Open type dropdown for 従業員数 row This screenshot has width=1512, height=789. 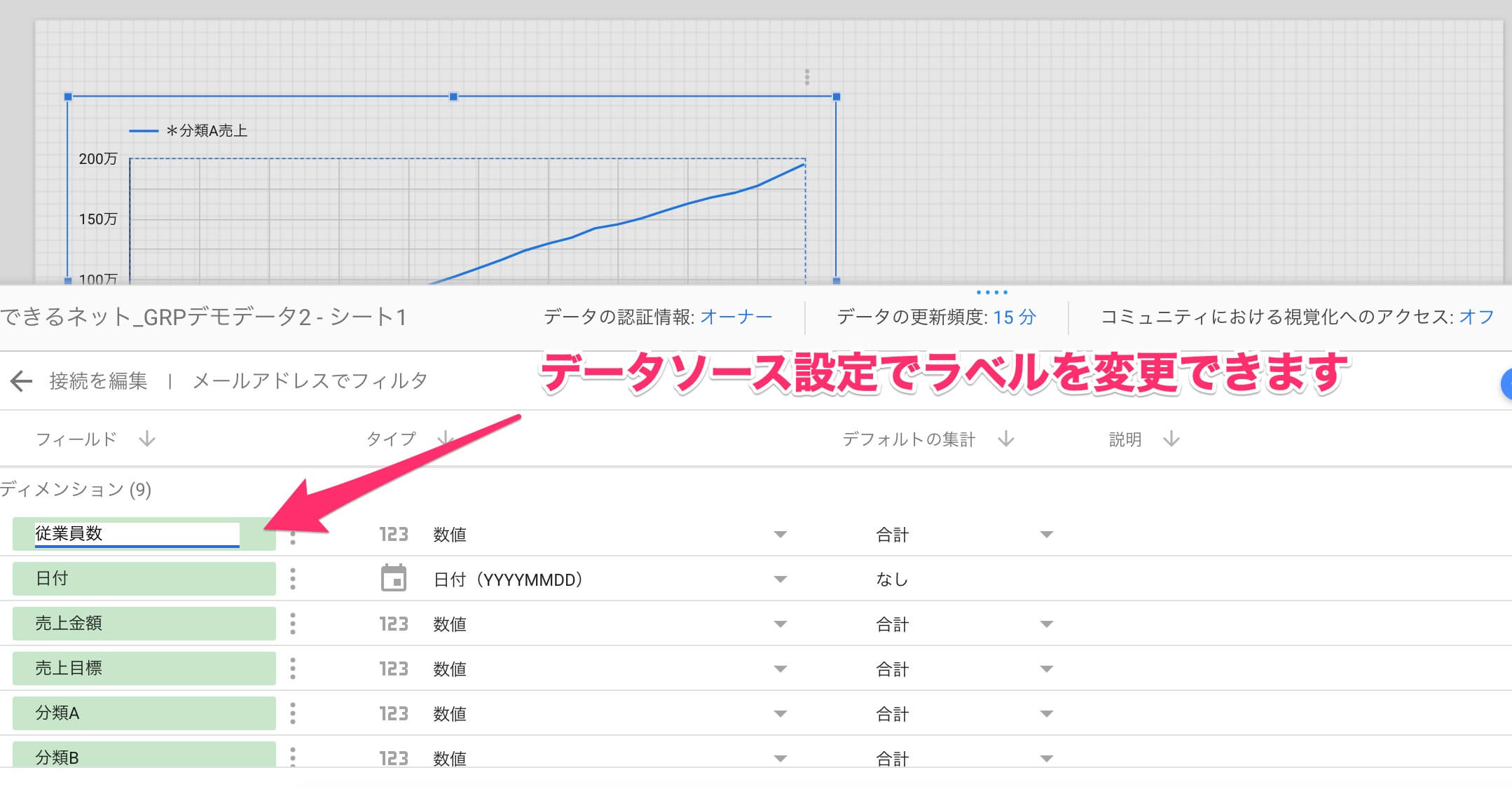(780, 535)
